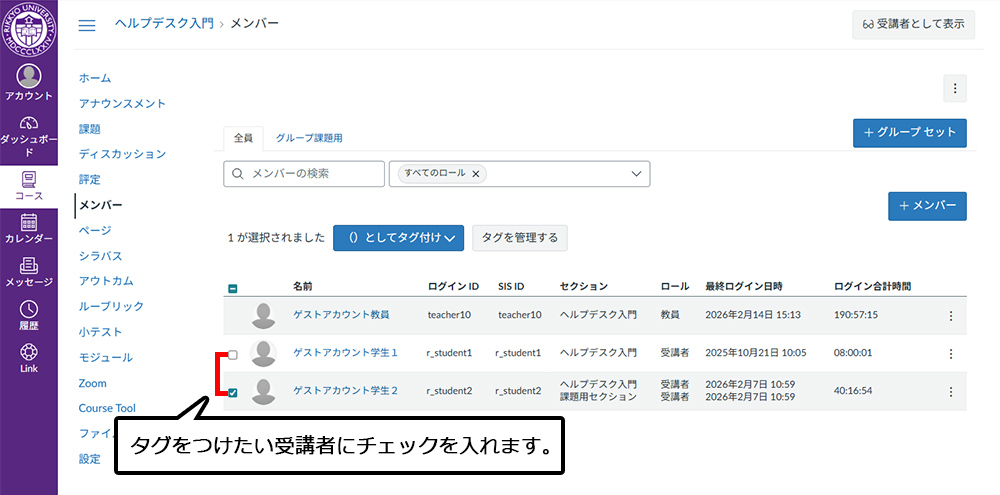Open the Calendar icon in sidebar

pyautogui.click(x=29, y=228)
